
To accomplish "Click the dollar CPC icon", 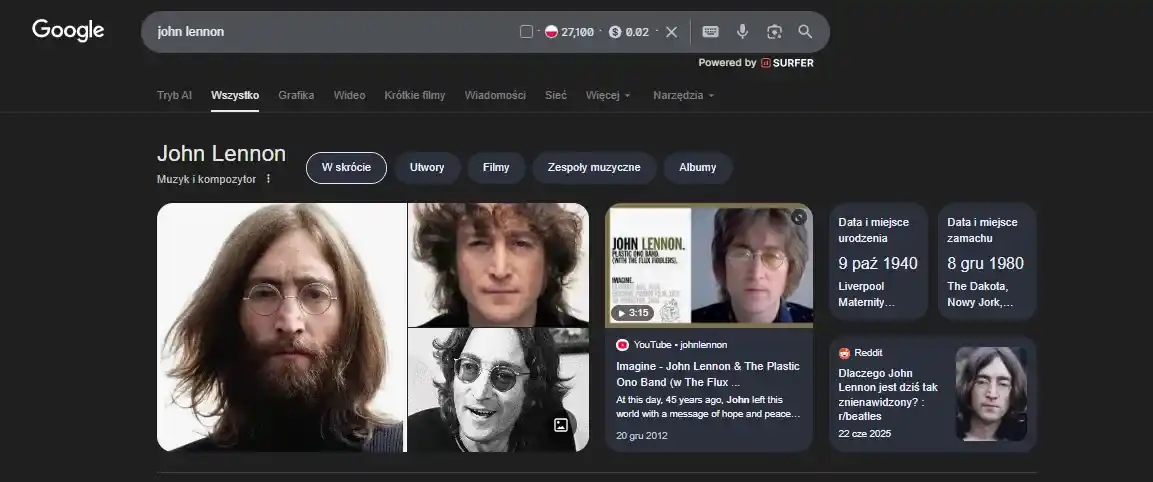I will [615, 32].
